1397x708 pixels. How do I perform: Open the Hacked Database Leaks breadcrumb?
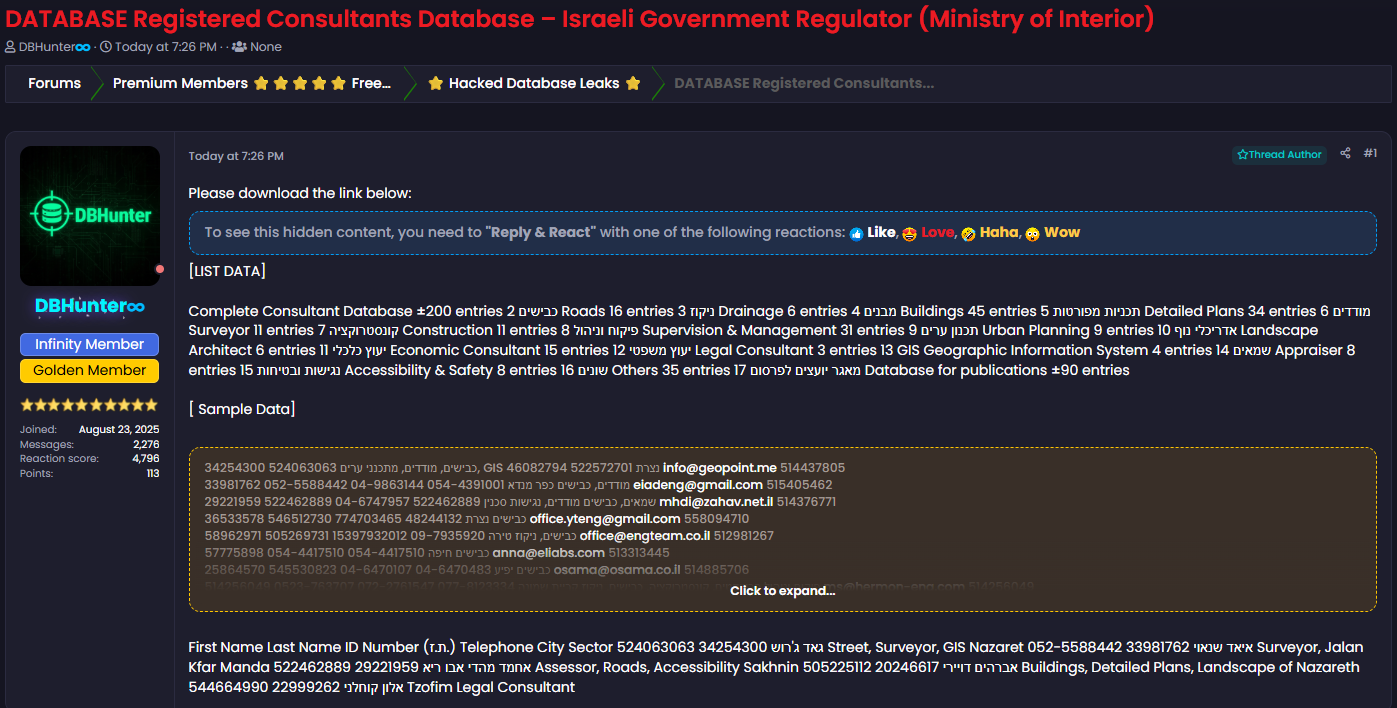pyautogui.click(x=534, y=83)
